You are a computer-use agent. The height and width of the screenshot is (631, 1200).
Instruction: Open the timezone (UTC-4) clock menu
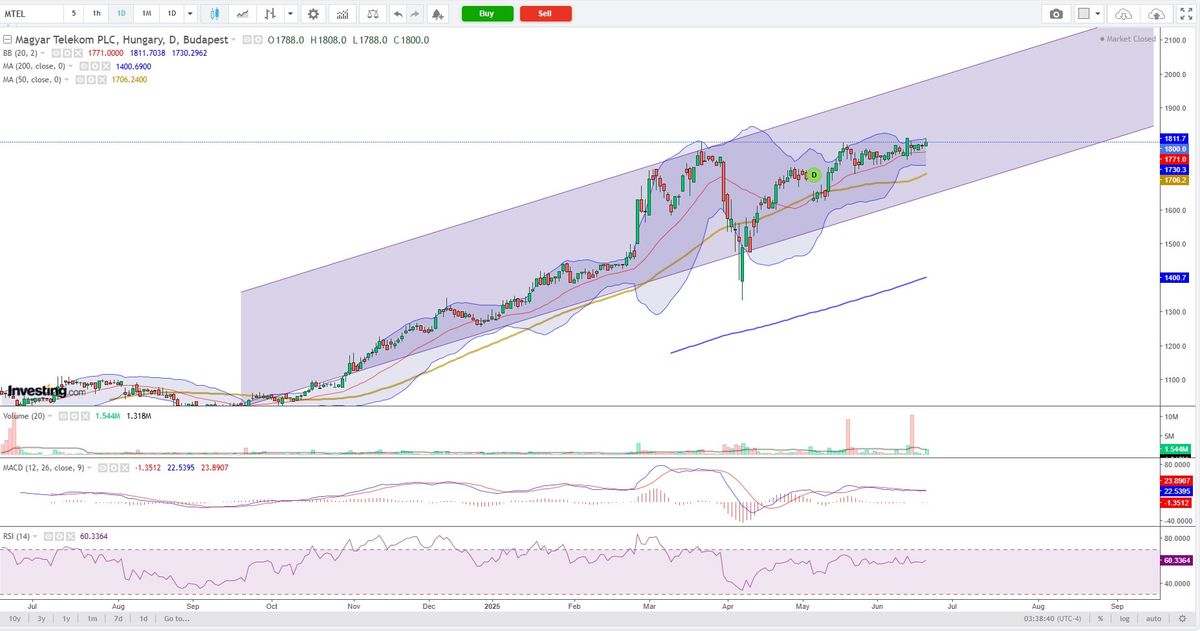coord(1051,619)
